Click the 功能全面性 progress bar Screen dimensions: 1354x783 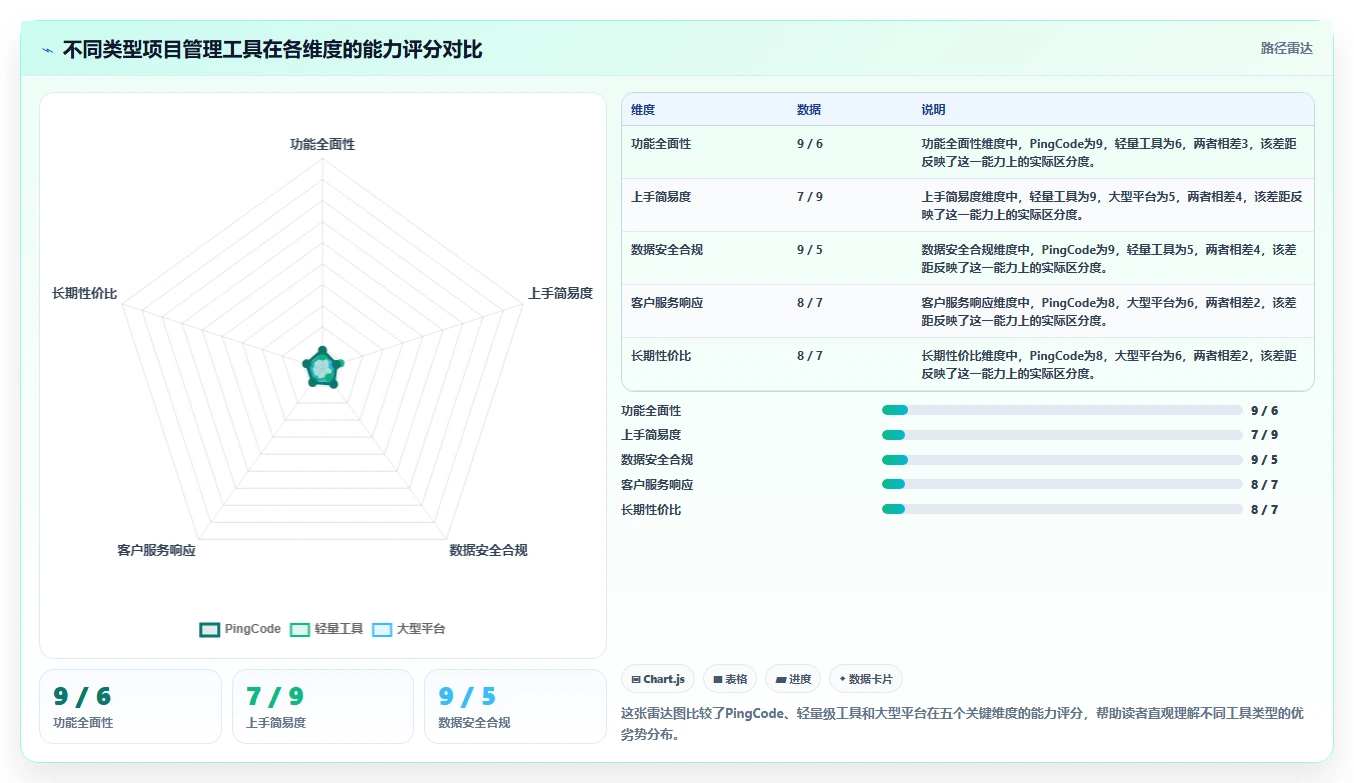pyautogui.click(x=1062, y=410)
